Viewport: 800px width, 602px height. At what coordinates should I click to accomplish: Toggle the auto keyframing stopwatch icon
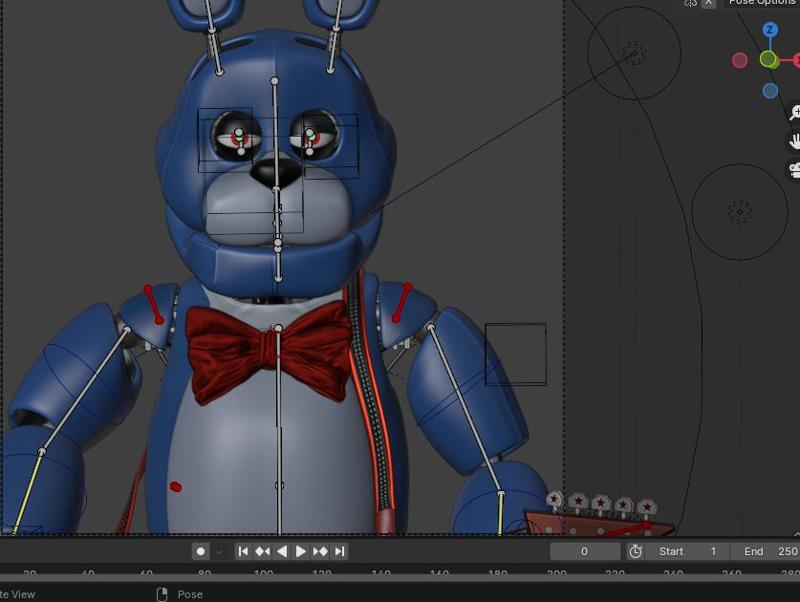(637, 550)
